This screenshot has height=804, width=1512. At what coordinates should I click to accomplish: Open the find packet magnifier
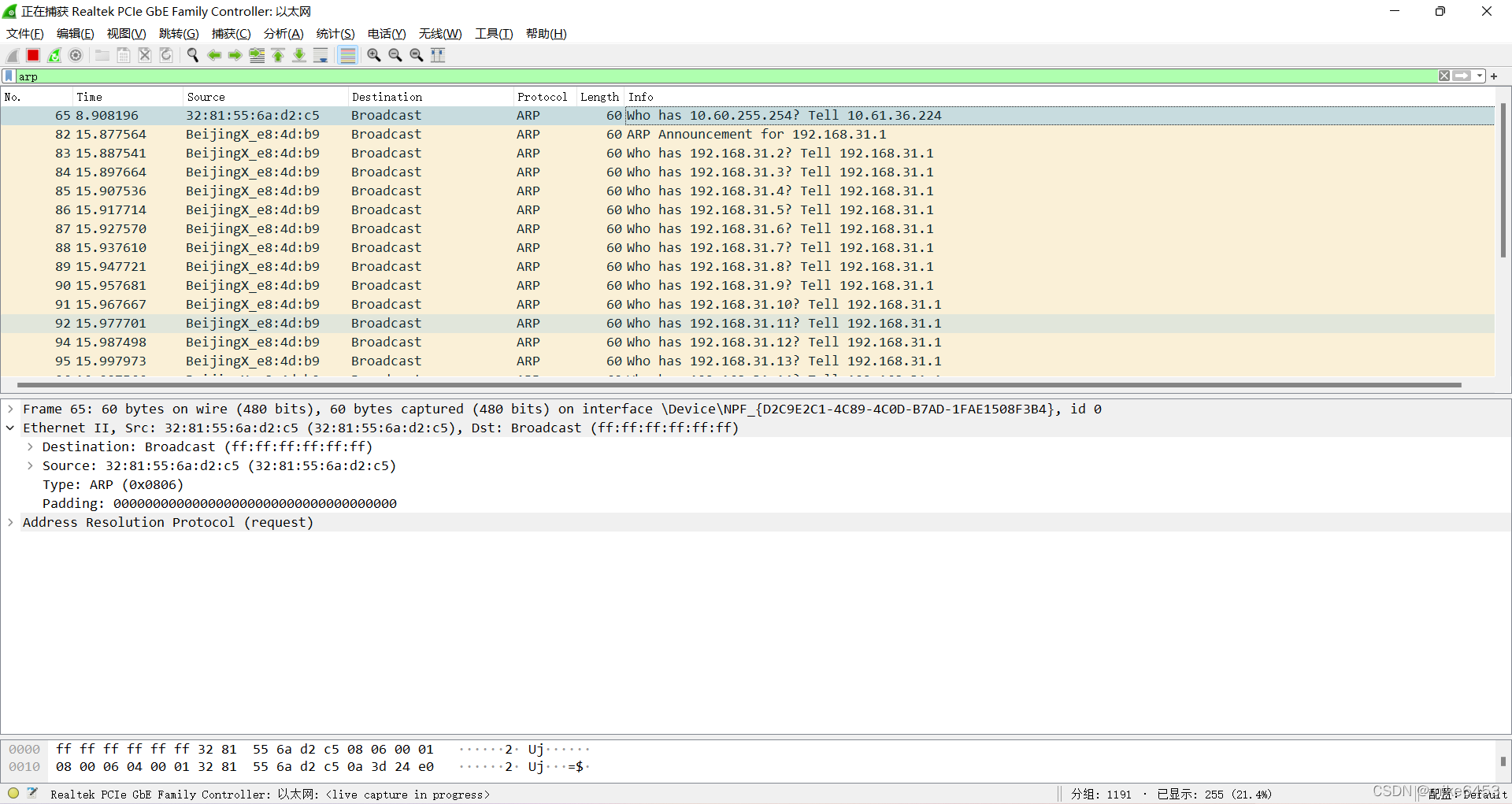coord(193,55)
